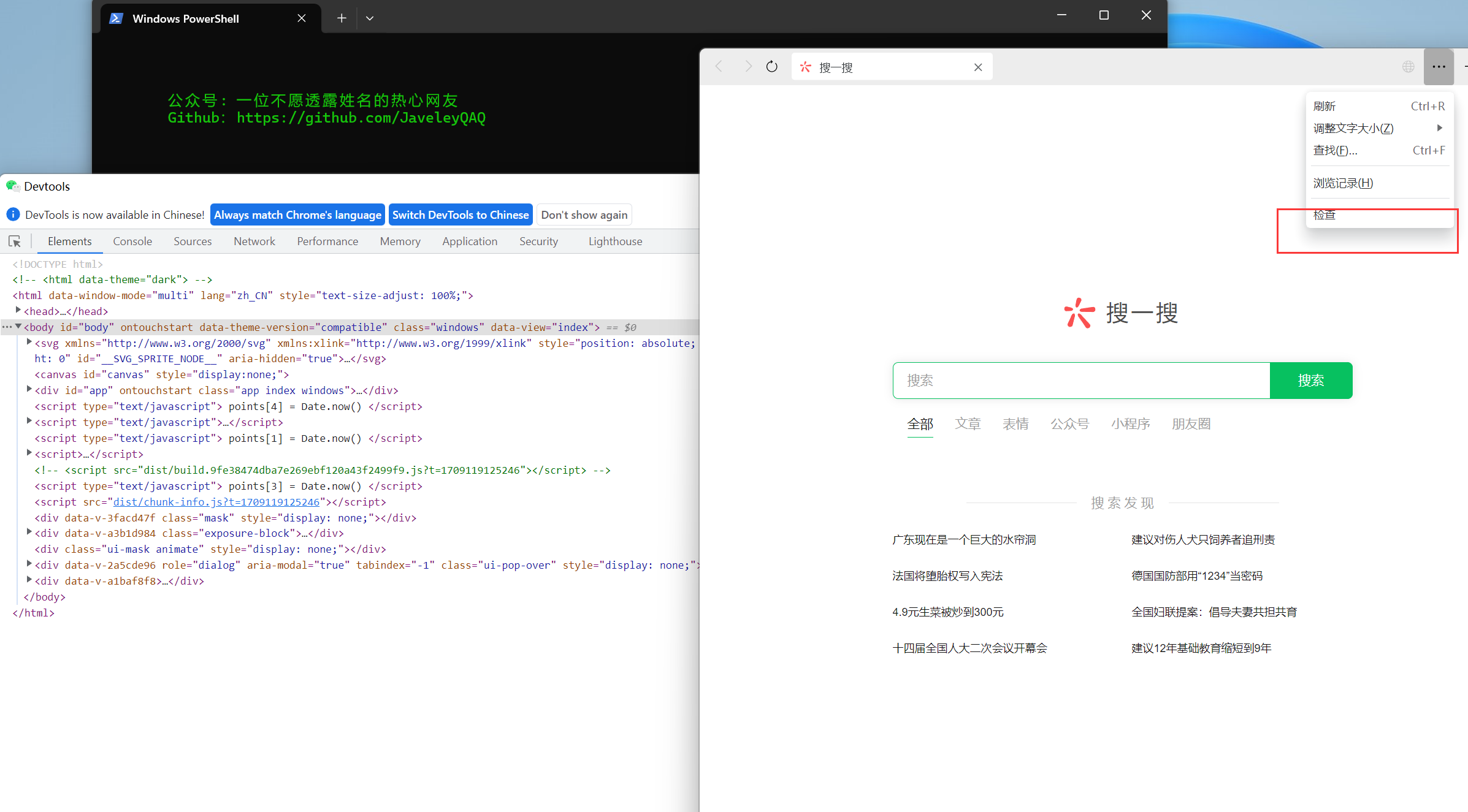Open the three-dots browser menu
The image size is (1468, 812).
click(x=1439, y=67)
